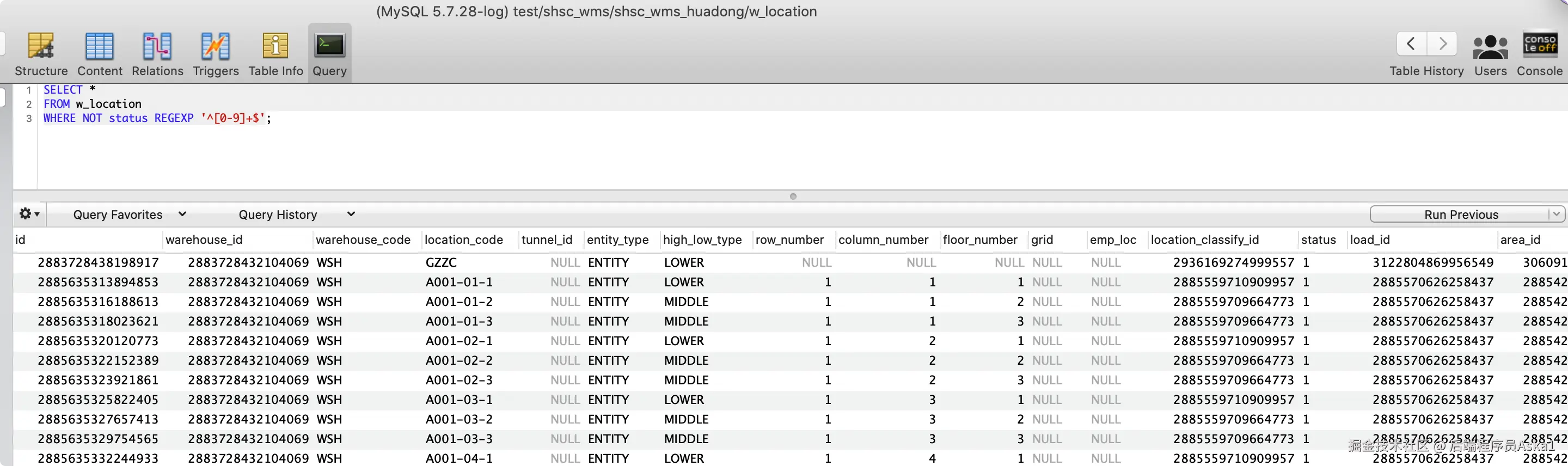Open the Triggers view icon
The image size is (1568, 466).
216,47
